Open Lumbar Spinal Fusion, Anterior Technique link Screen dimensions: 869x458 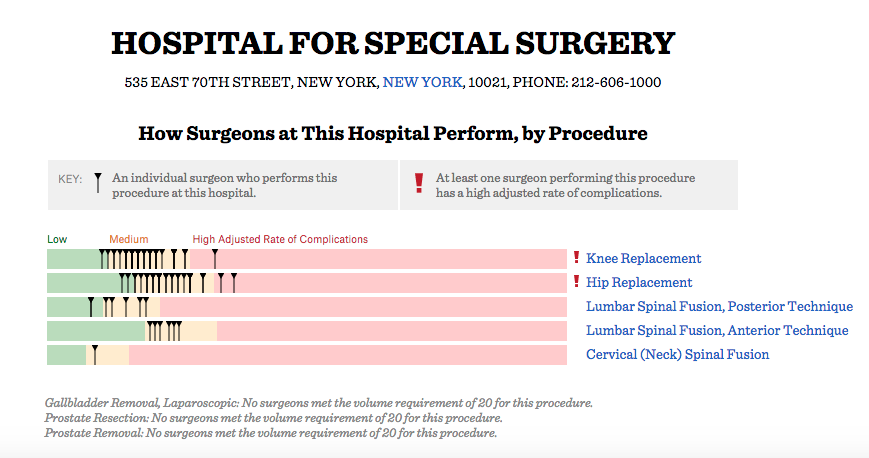[717, 330]
